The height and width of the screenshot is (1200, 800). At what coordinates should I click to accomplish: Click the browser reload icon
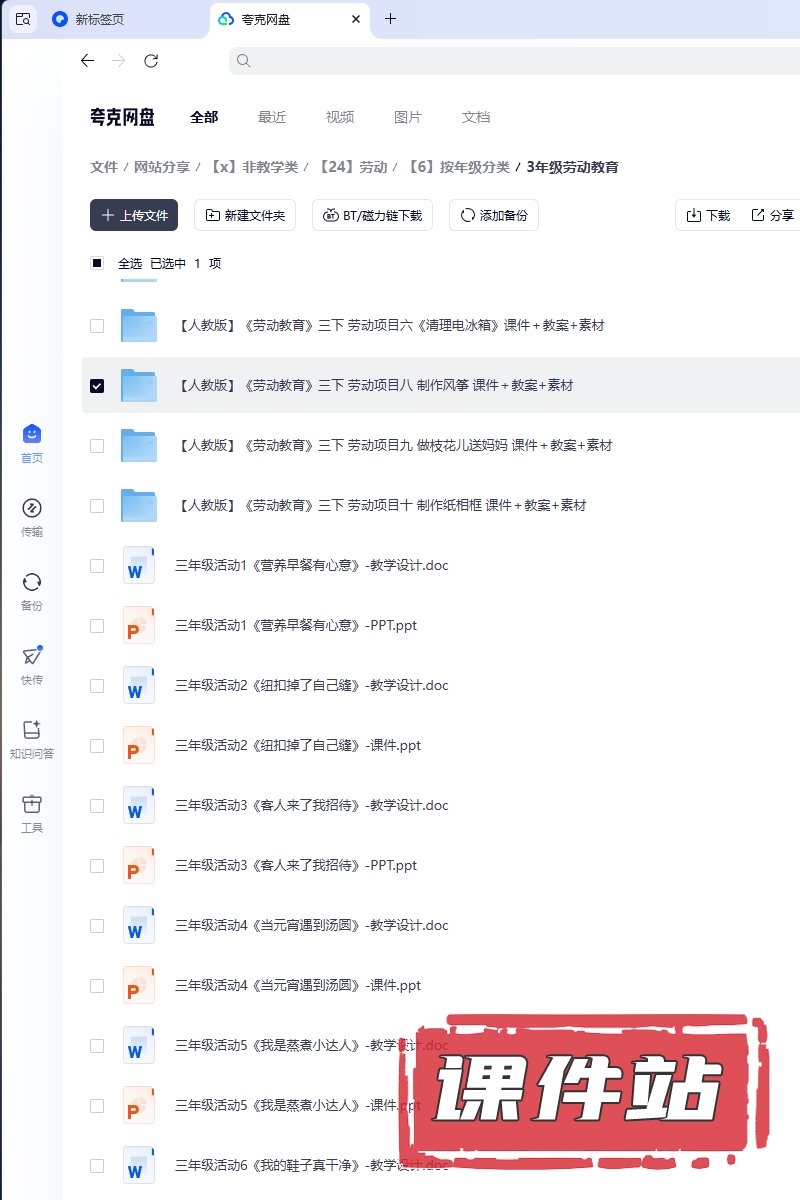(x=151, y=61)
